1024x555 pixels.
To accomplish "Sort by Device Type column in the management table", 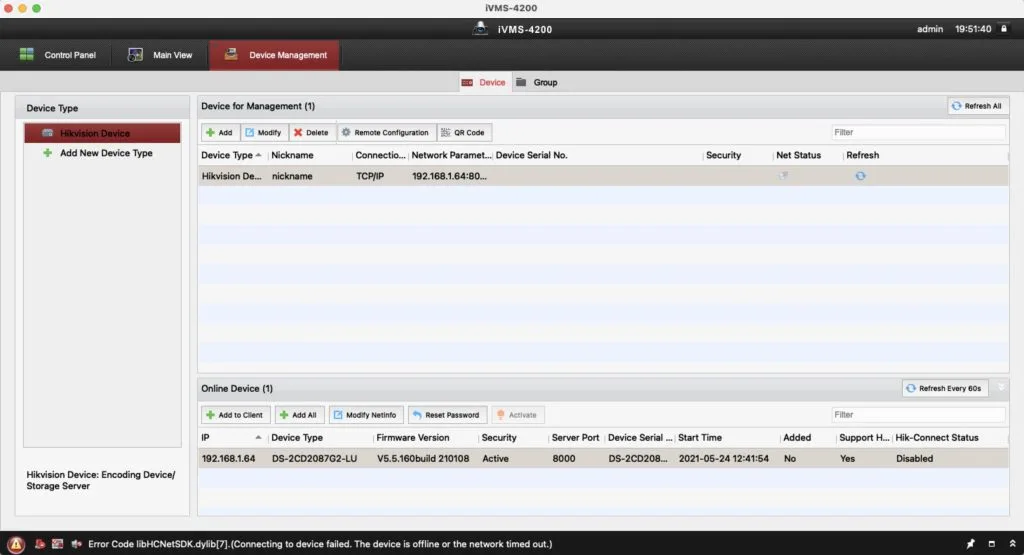I will coord(232,155).
